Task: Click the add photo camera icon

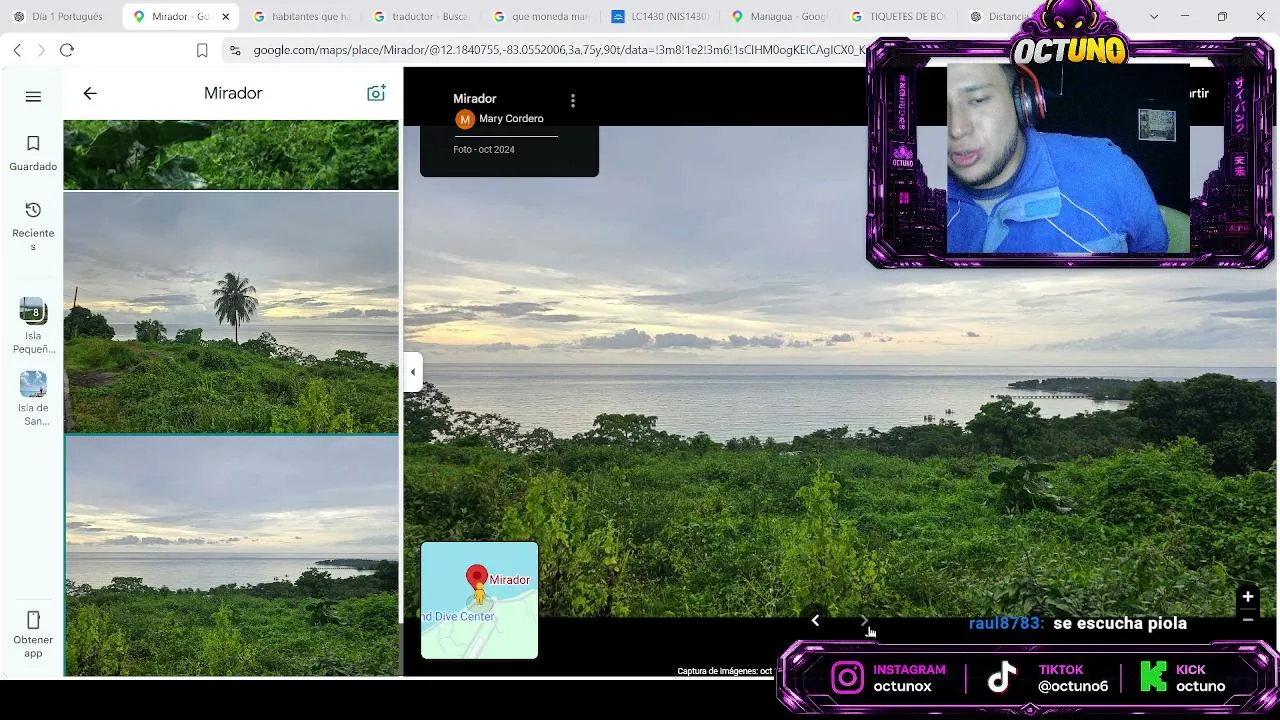Action: click(376, 93)
